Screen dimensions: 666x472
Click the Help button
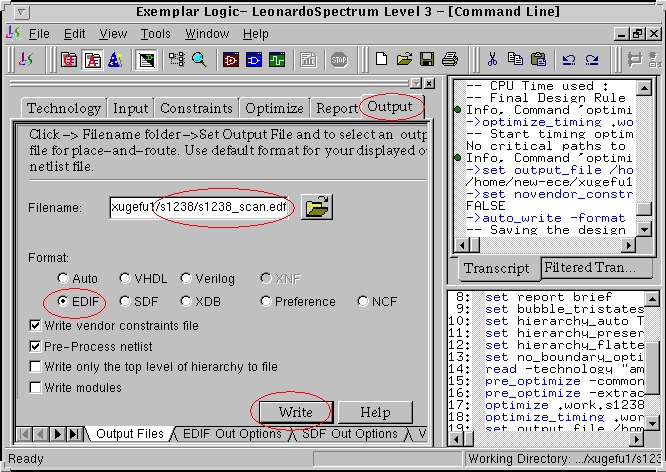(x=374, y=413)
